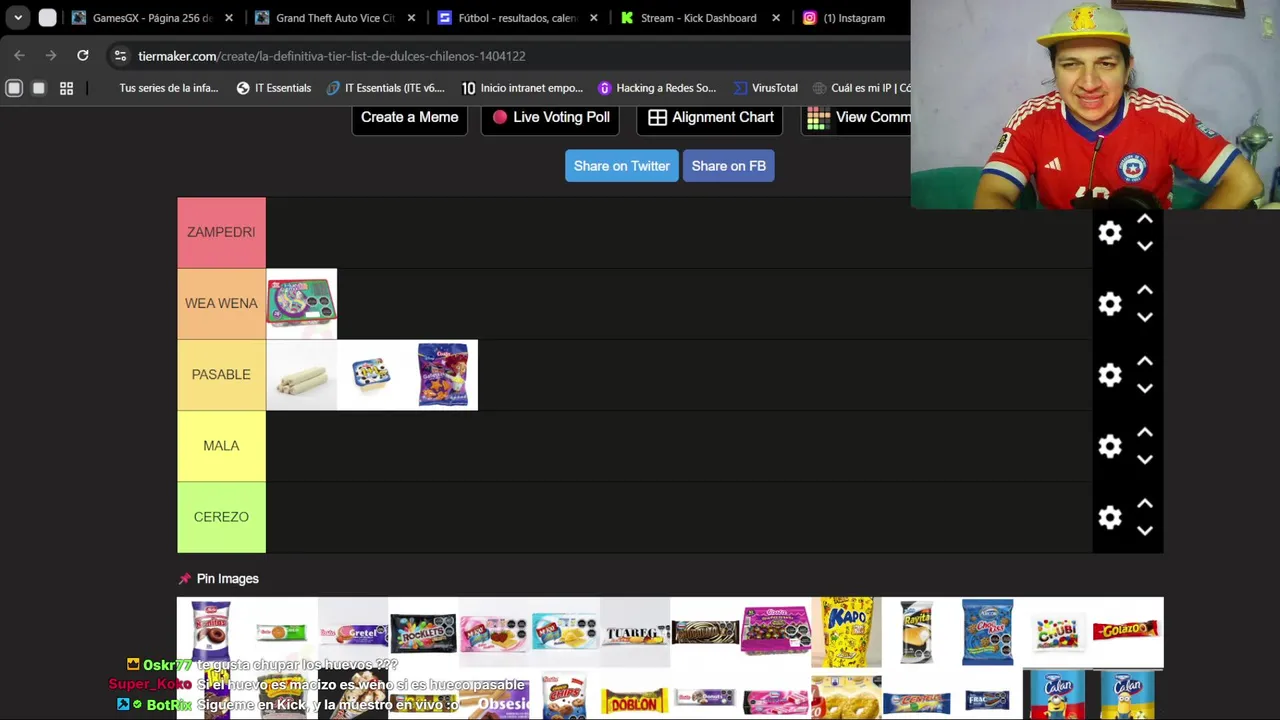
Task: Open Hacking a Redes So... bookmark
Action: point(657,88)
